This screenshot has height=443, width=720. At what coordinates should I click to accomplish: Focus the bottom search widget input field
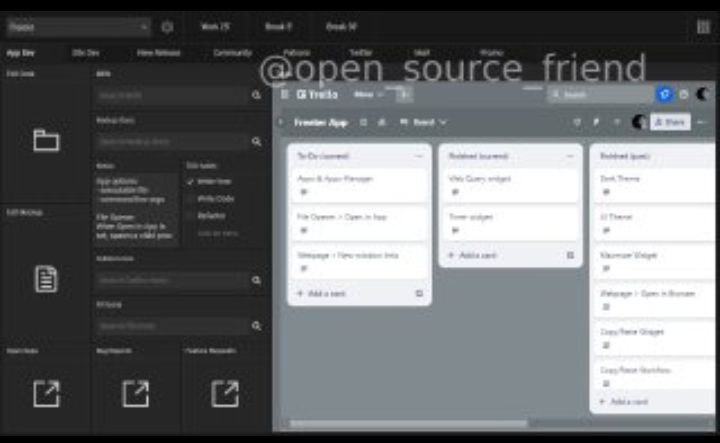(171, 326)
